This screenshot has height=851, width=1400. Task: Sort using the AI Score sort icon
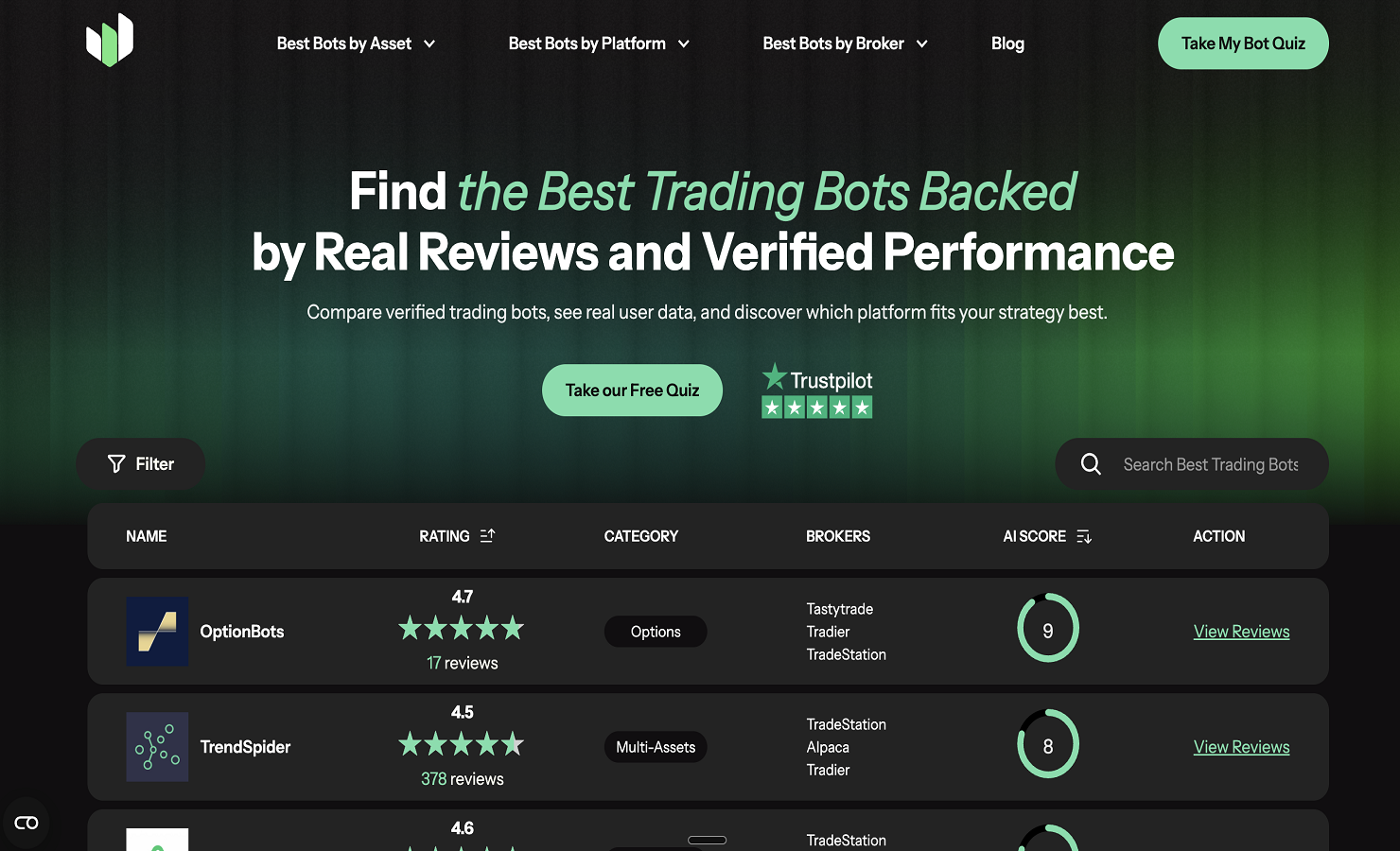pyautogui.click(x=1083, y=536)
